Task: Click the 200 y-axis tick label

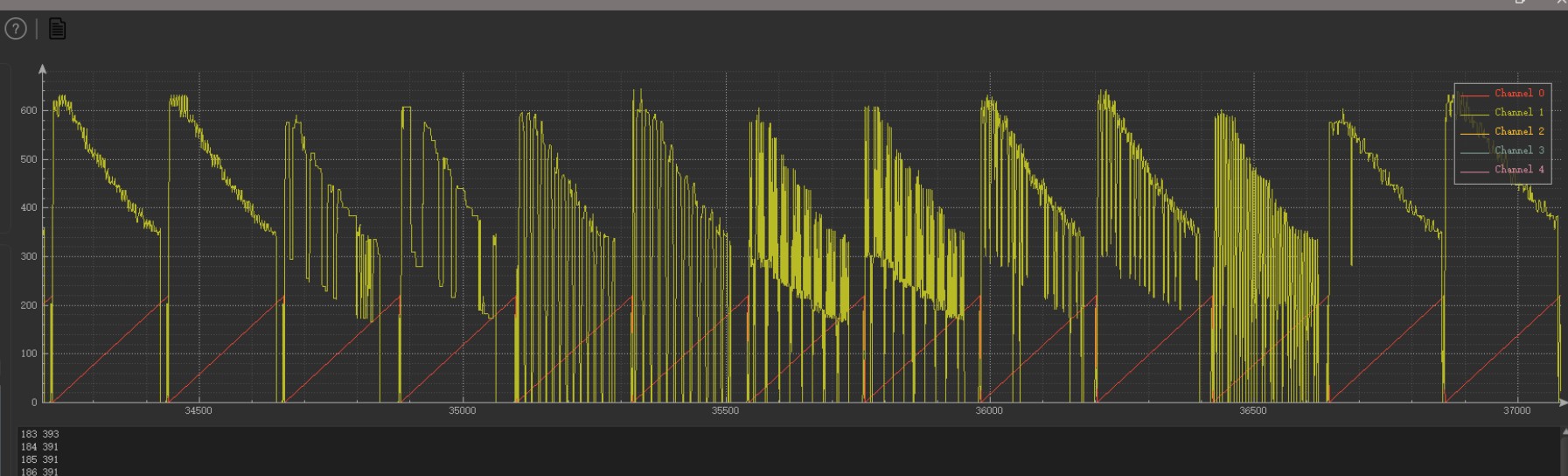Action: tap(29, 305)
